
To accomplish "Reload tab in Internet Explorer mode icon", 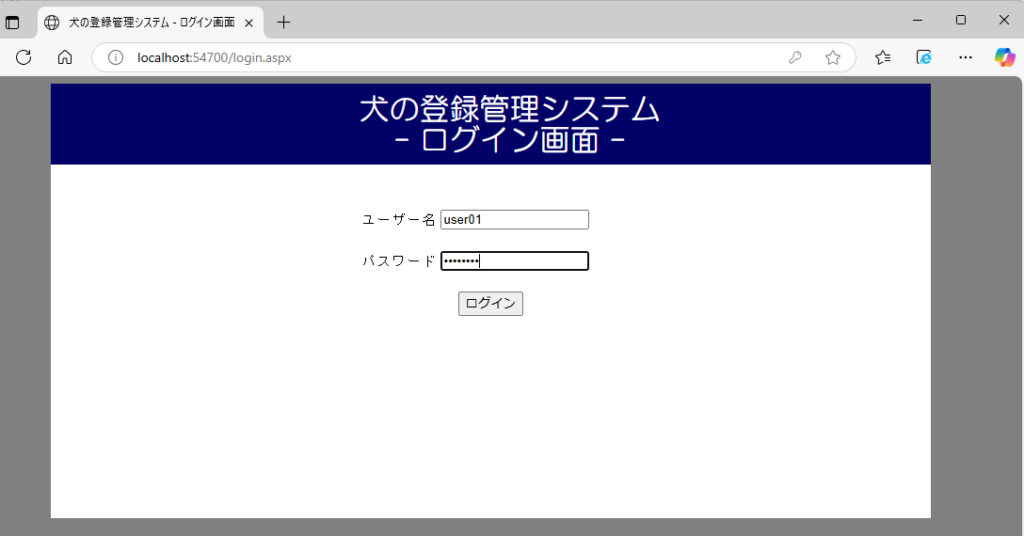I will click(924, 58).
